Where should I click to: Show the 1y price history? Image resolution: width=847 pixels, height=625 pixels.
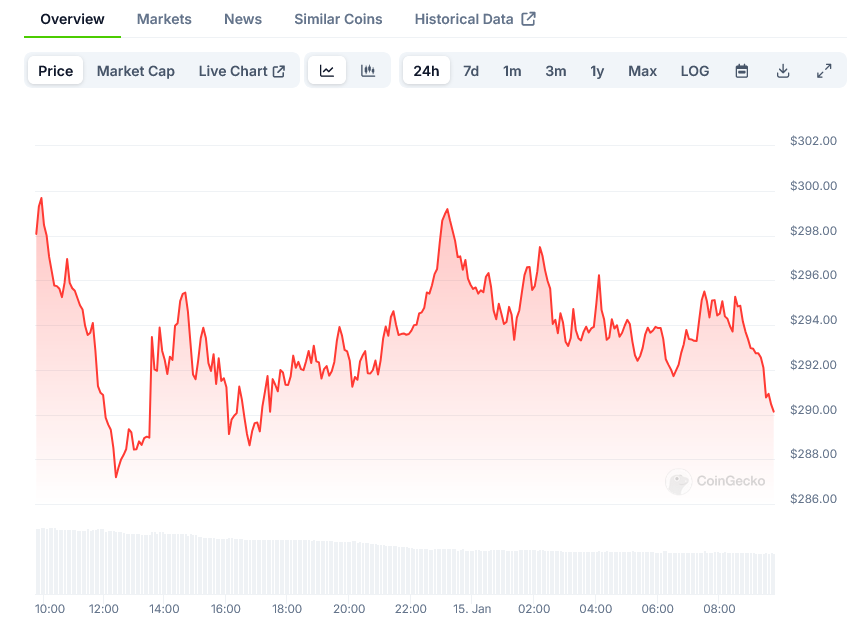[x=597, y=71]
